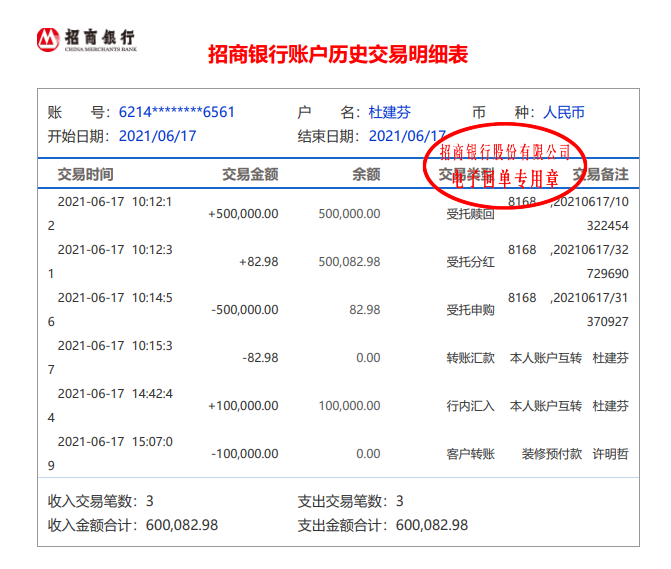
Task: Click the start date 2021/06/17 value
Action: click(157, 136)
